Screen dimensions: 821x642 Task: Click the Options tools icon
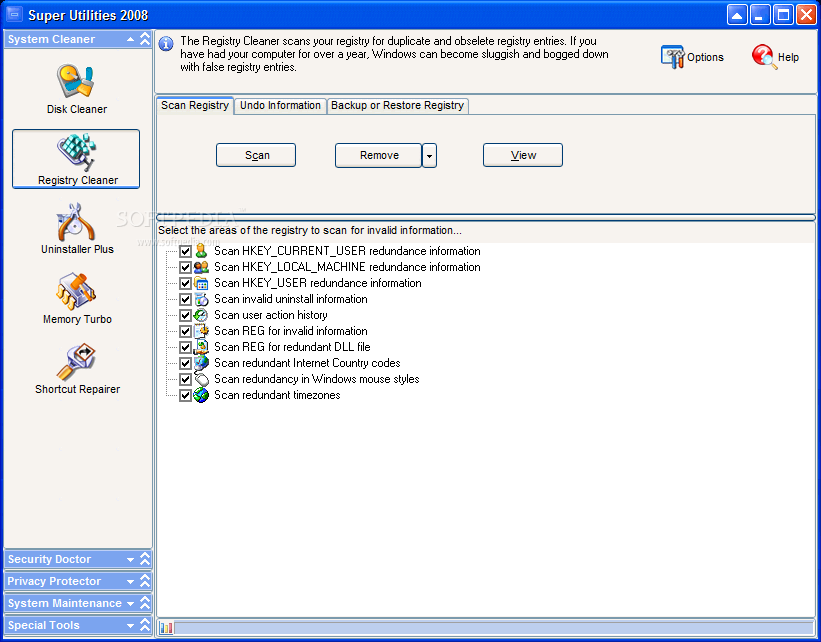[672, 57]
